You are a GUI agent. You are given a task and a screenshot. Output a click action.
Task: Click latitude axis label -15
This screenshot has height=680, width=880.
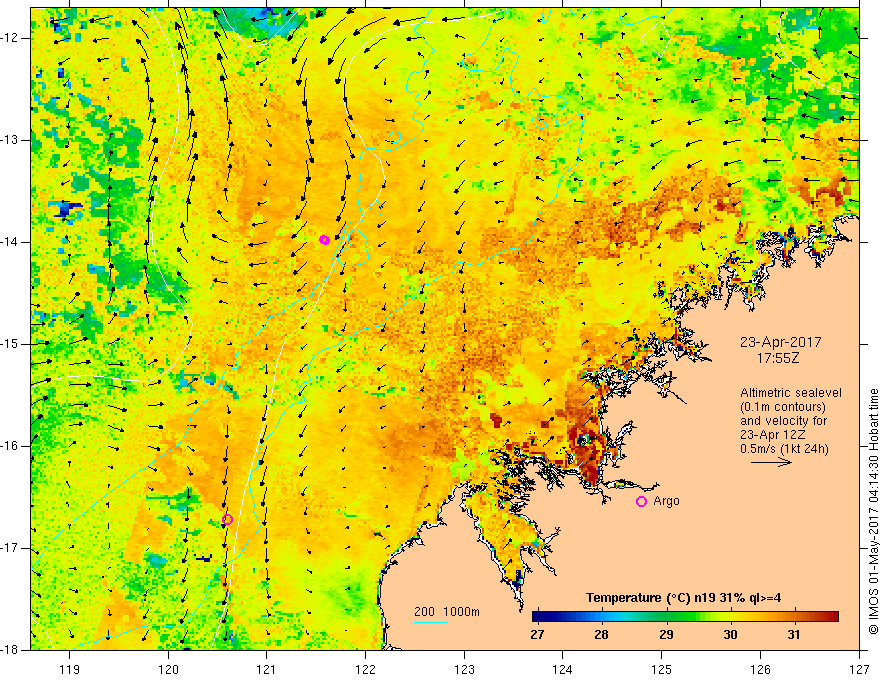11,344
